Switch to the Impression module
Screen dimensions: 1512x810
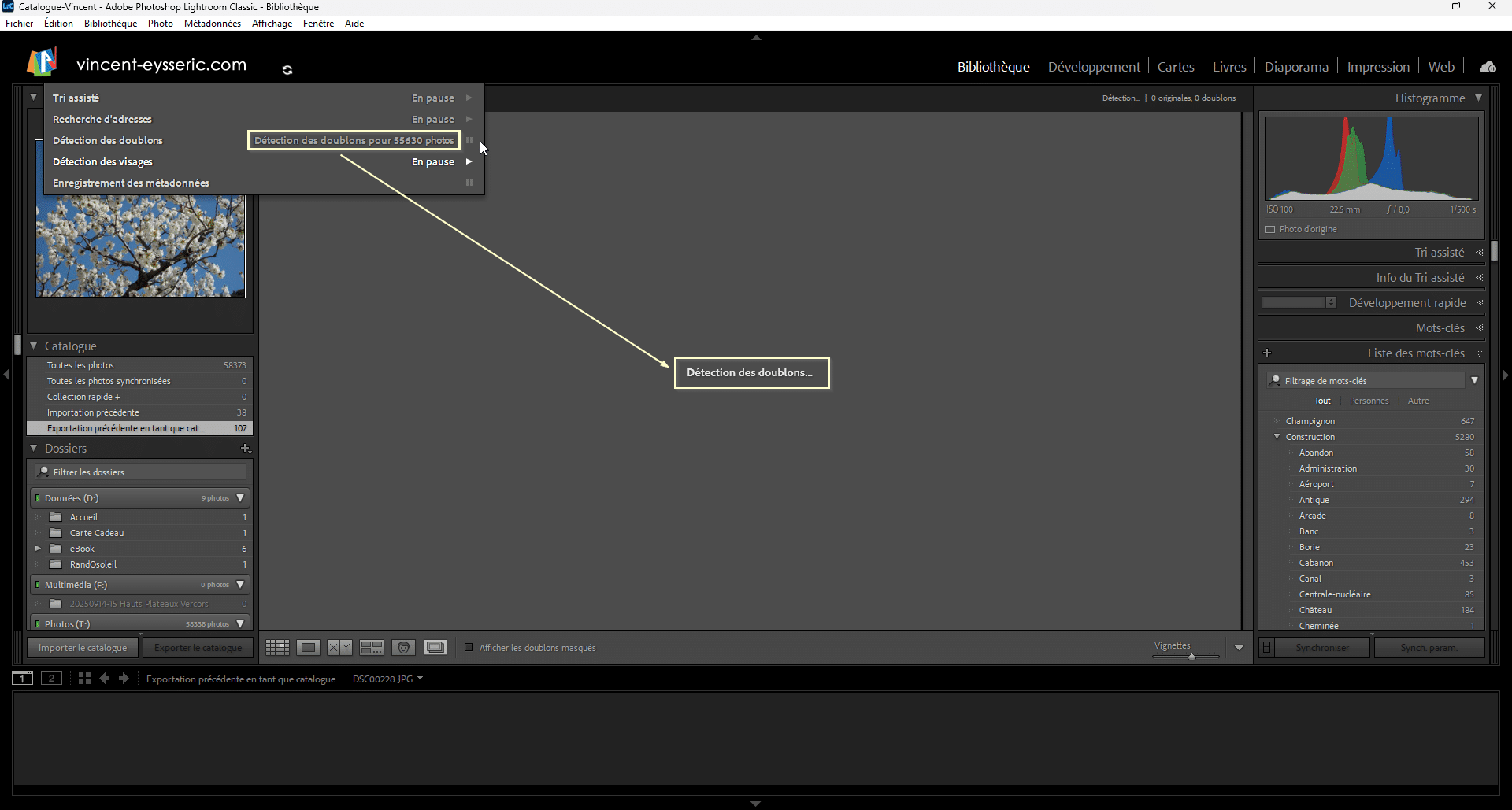pyautogui.click(x=1378, y=67)
